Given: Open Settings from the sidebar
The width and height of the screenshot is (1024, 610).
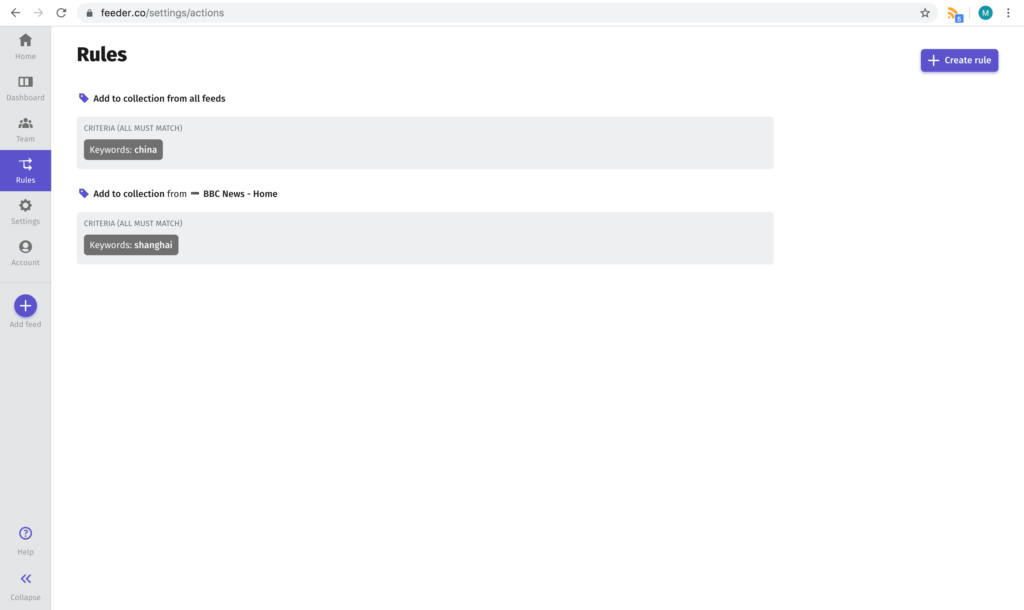Looking at the screenshot, I should pyautogui.click(x=25, y=212).
